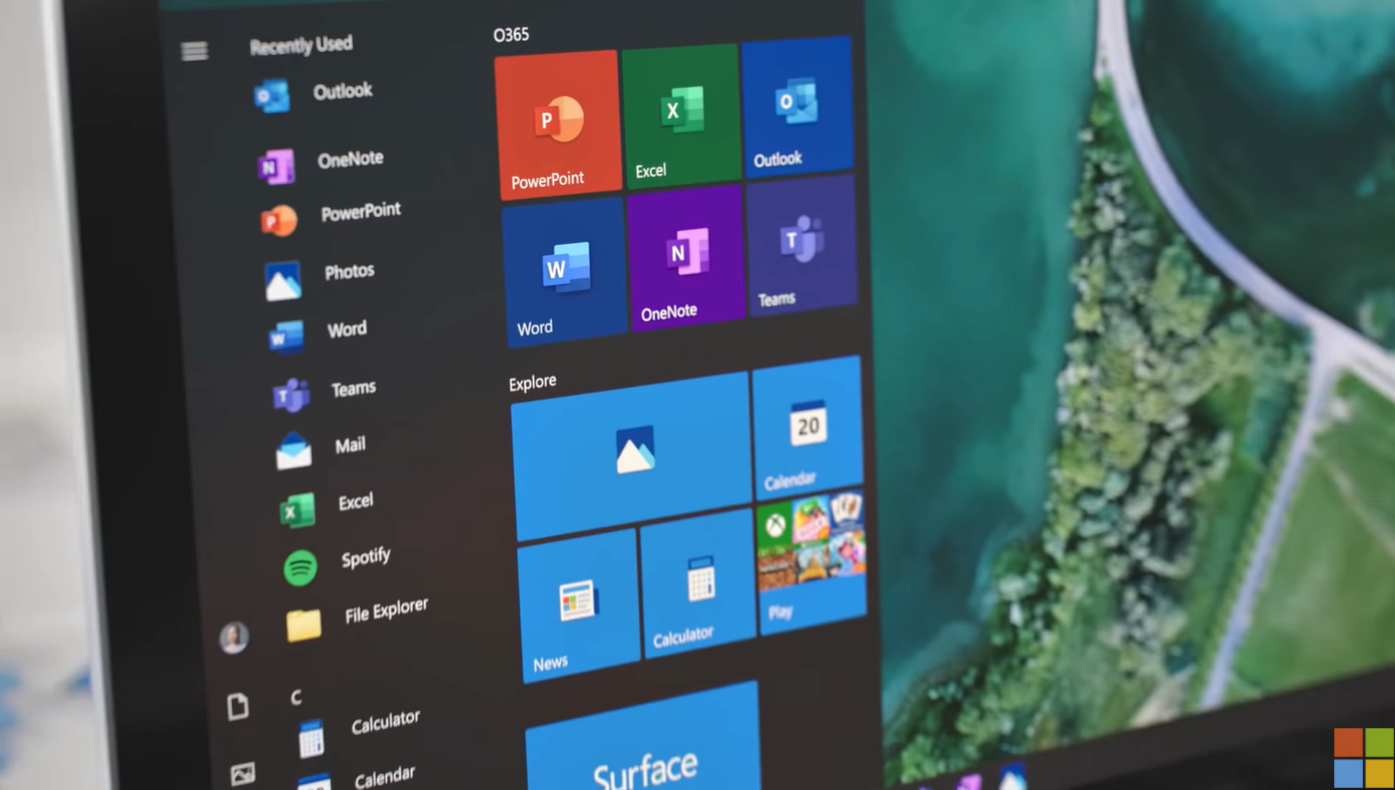Image resolution: width=1395 pixels, height=790 pixels.
Task: Open Pictures from the Start sidebar
Action: pos(243,773)
